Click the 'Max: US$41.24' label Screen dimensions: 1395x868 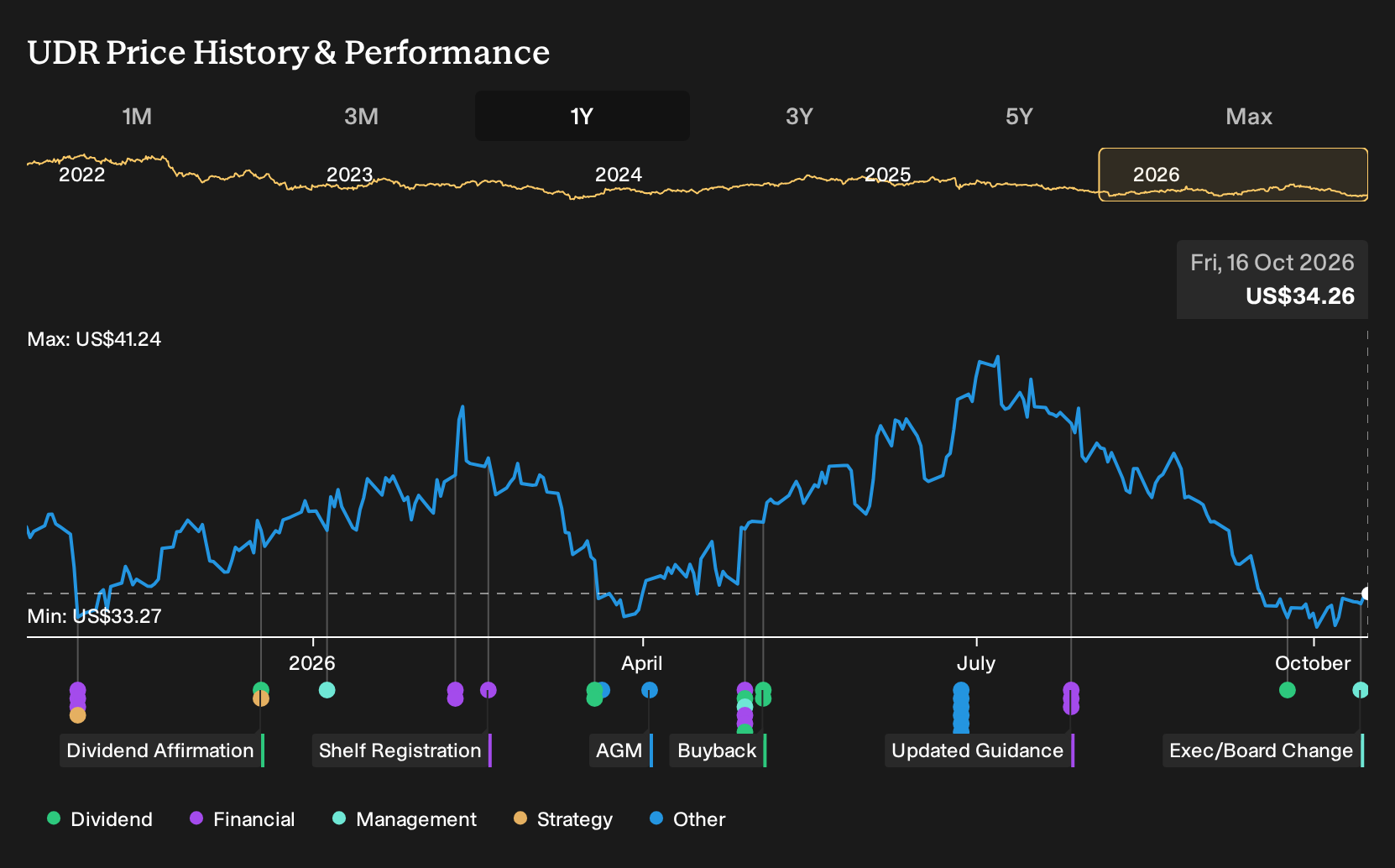(x=94, y=339)
